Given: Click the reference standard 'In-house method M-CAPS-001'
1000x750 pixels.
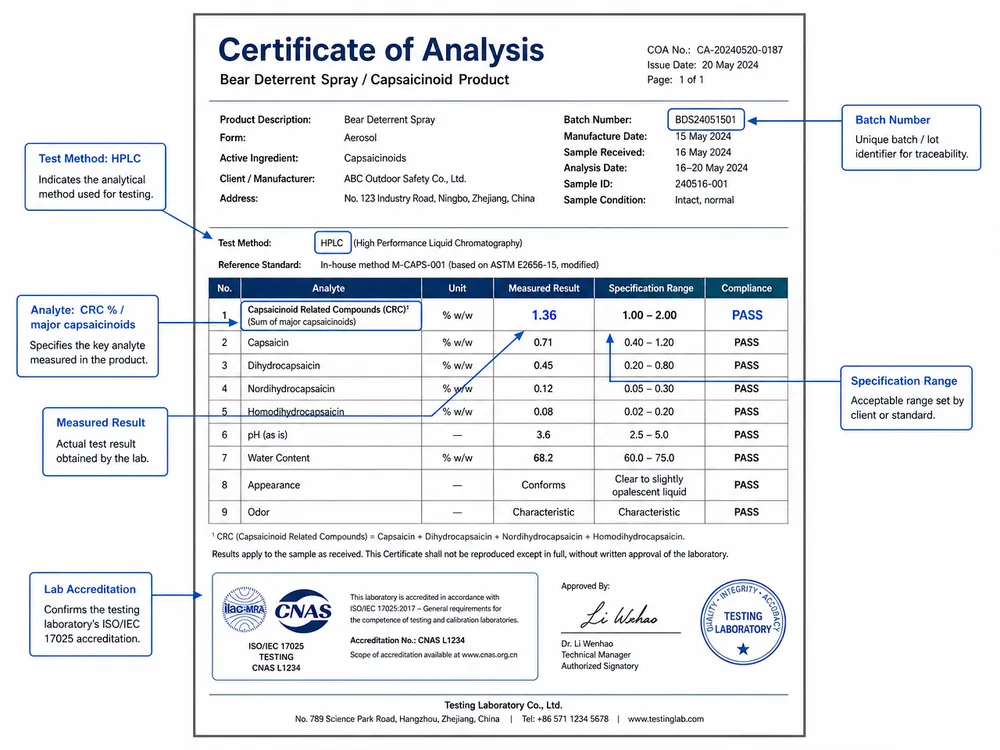Looking at the screenshot, I should tap(383, 265).
